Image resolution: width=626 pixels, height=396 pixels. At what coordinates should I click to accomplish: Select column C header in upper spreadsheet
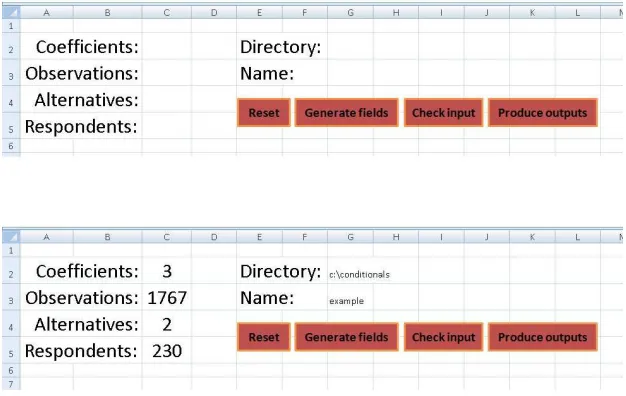167,13
